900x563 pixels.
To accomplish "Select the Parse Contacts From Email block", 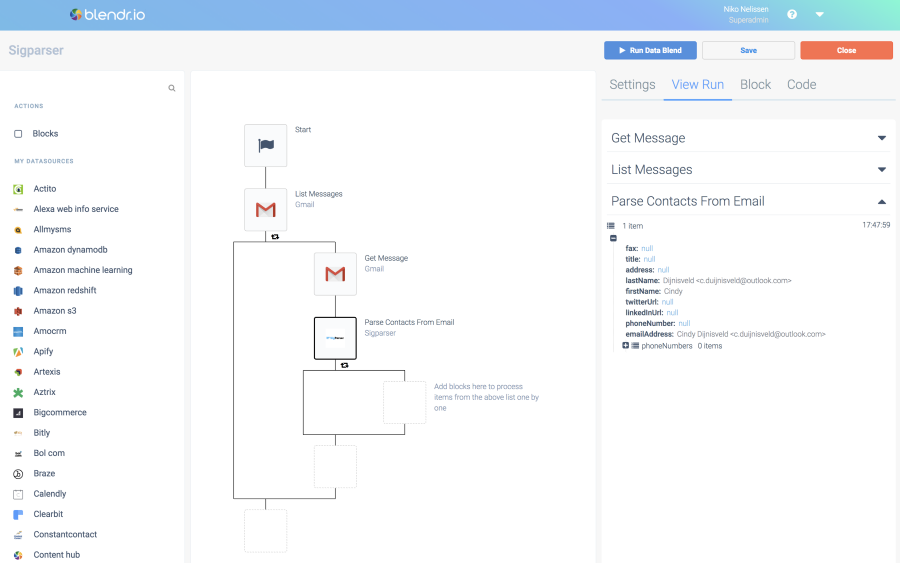I will [x=335, y=338].
